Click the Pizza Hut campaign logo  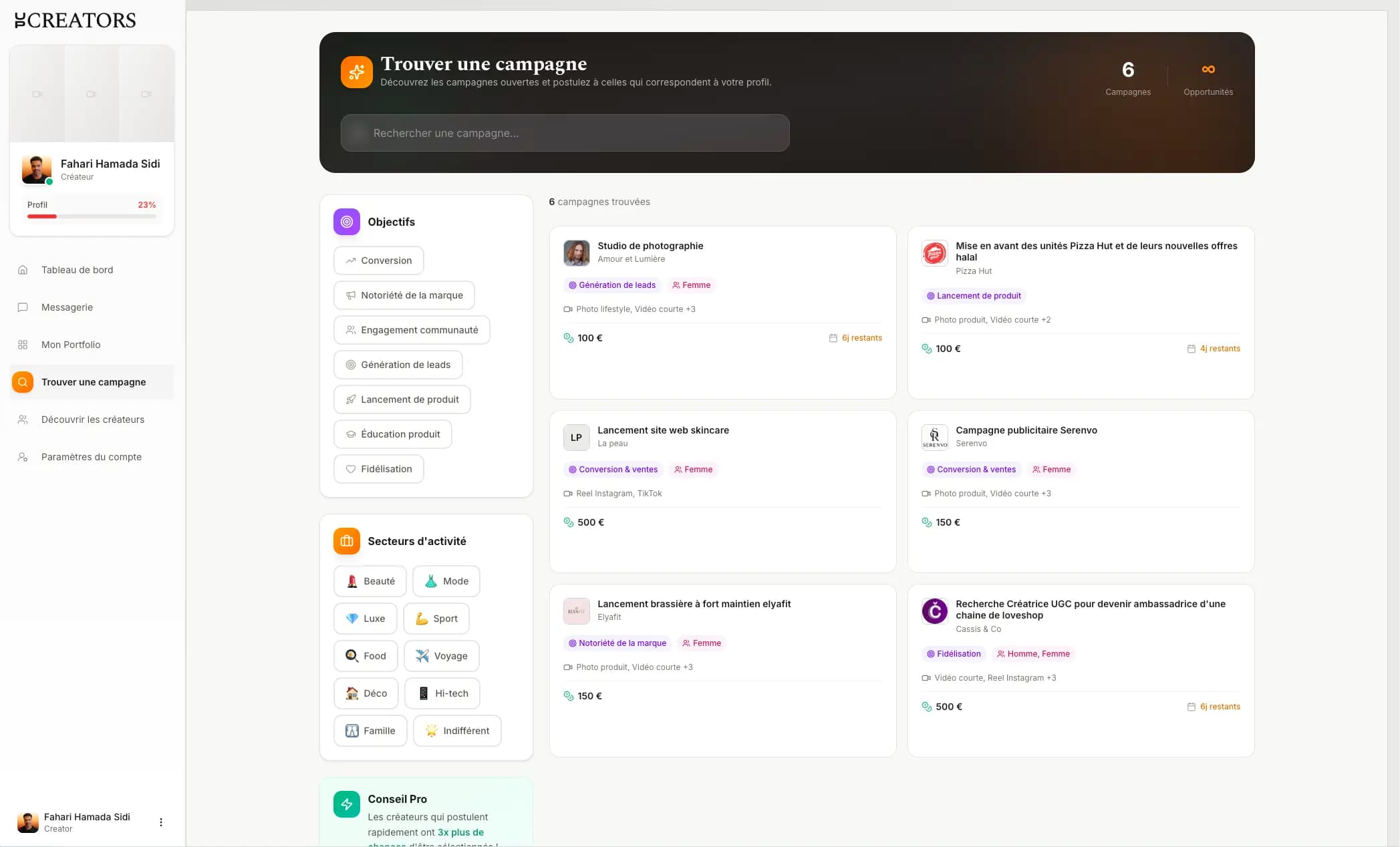934,254
